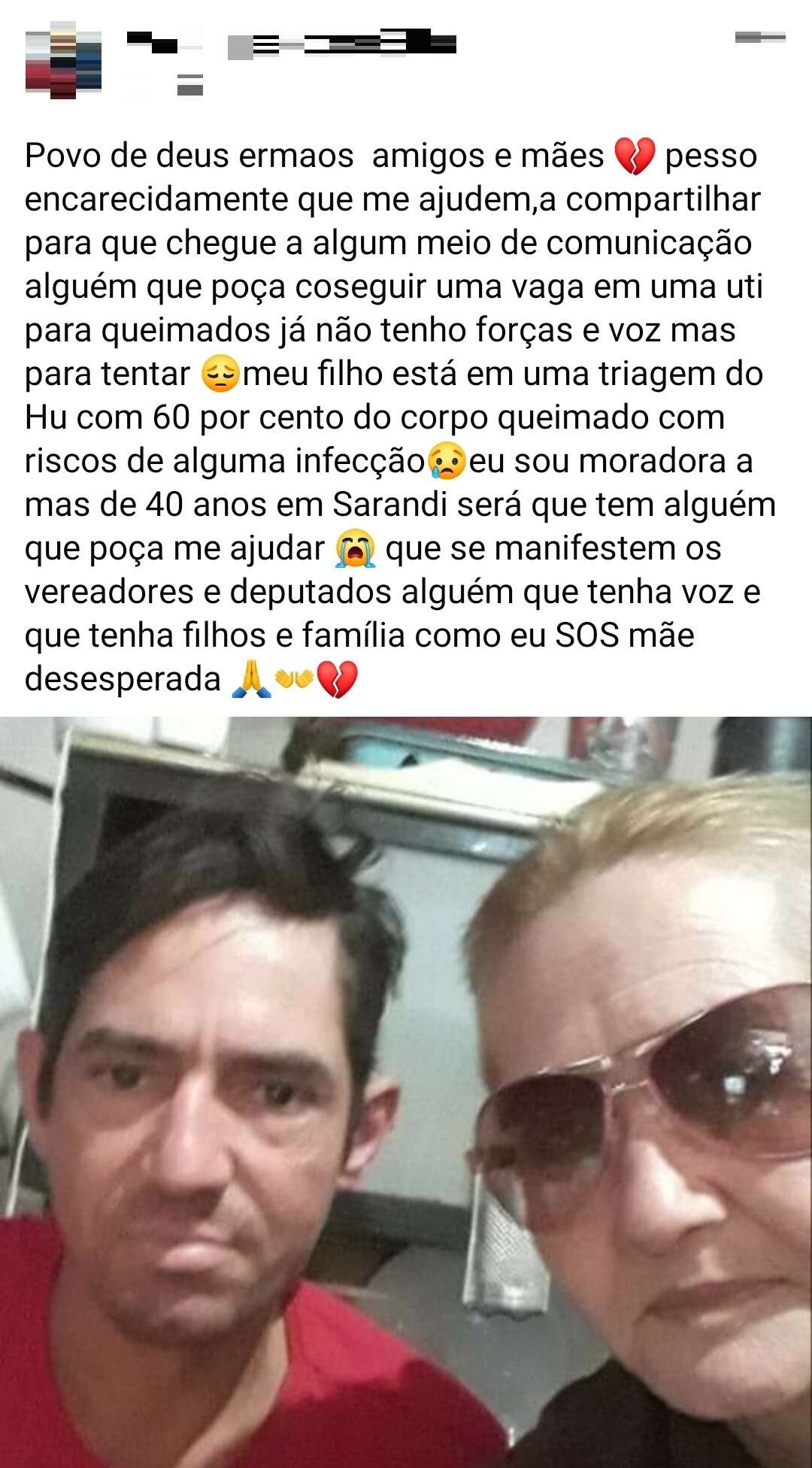Click the loudly crying emoji after 'ajudar'
This screenshot has width=812, height=1468.
coord(355,549)
